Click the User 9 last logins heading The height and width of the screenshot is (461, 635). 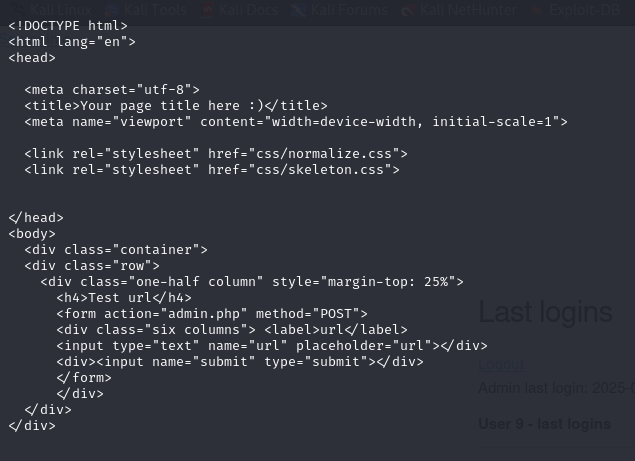pos(545,424)
